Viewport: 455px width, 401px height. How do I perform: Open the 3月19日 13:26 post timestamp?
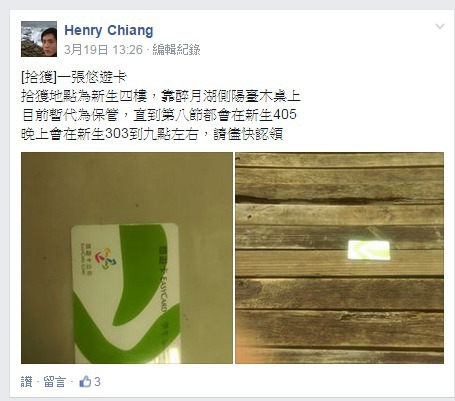tap(103, 50)
